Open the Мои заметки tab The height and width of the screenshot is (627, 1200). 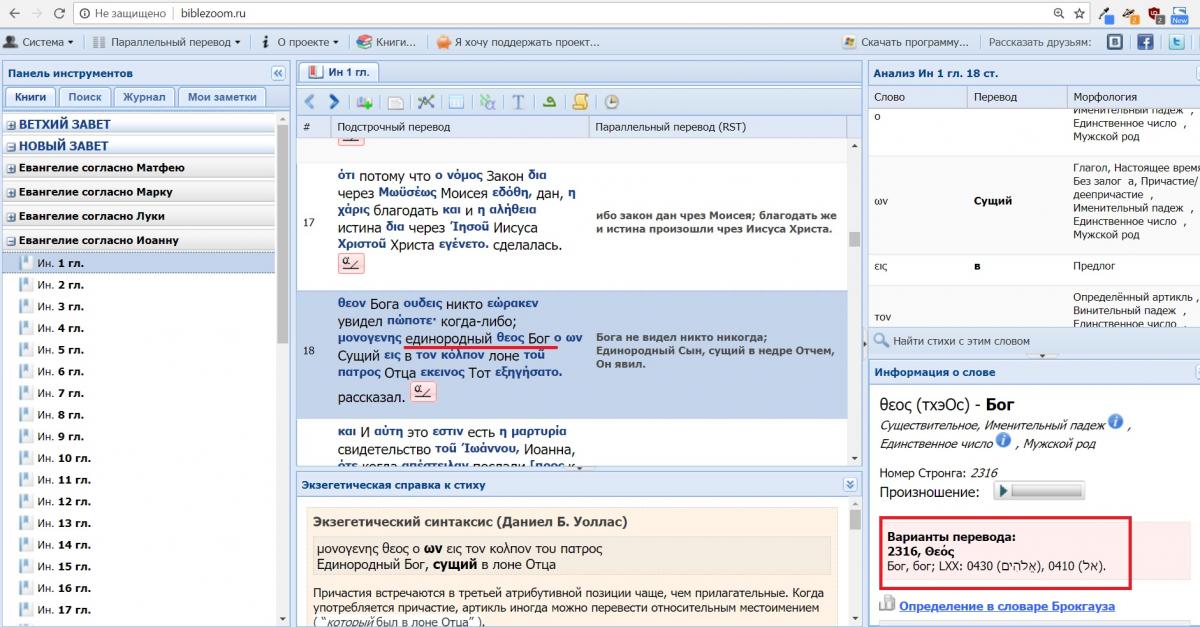coord(222,97)
